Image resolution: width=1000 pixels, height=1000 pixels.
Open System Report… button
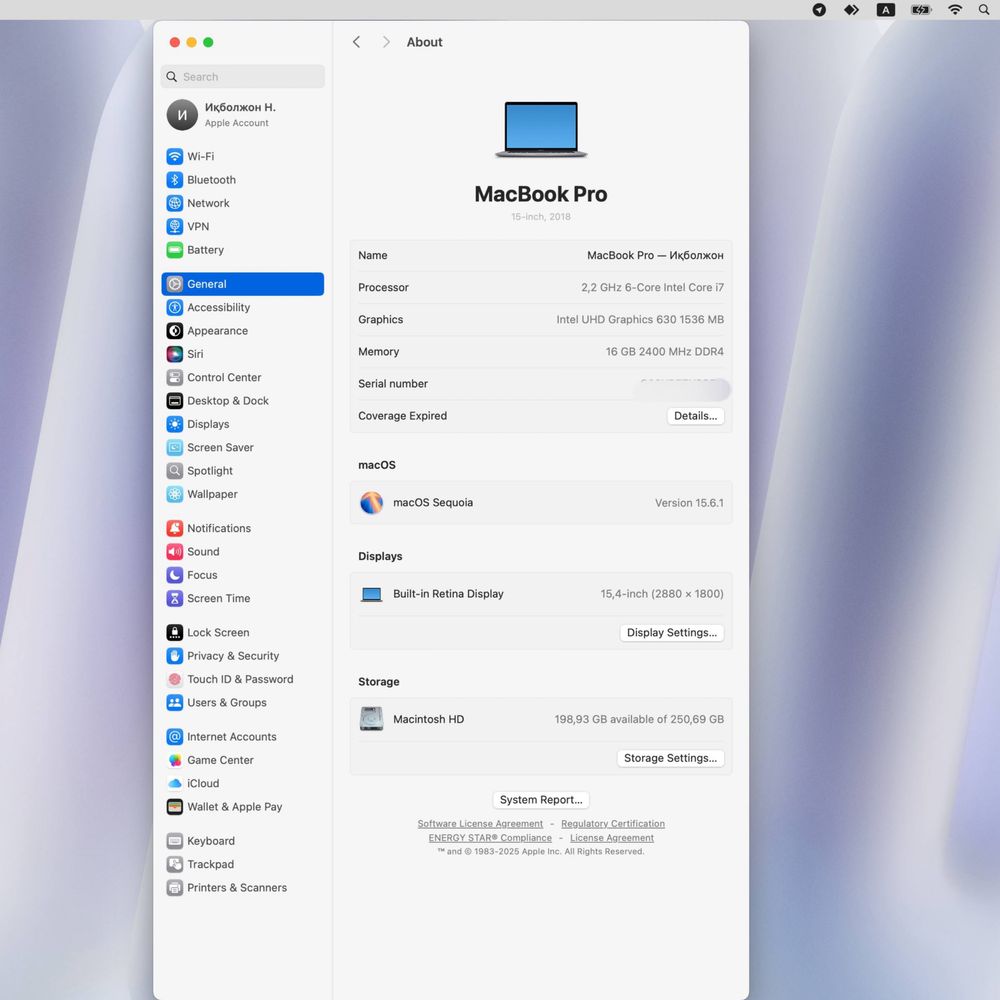(541, 800)
